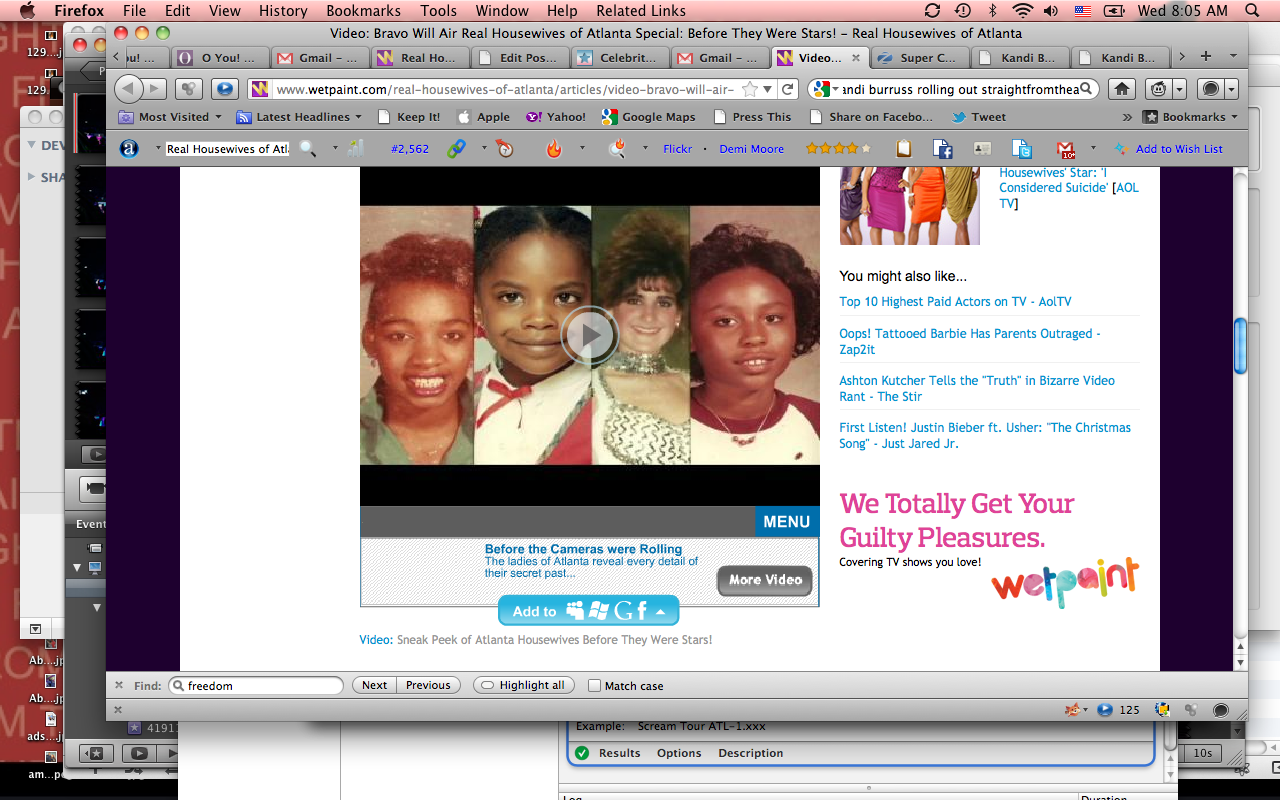This screenshot has height=800, width=1280.
Task: Click the flame hot pages icon
Action: click(x=554, y=149)
